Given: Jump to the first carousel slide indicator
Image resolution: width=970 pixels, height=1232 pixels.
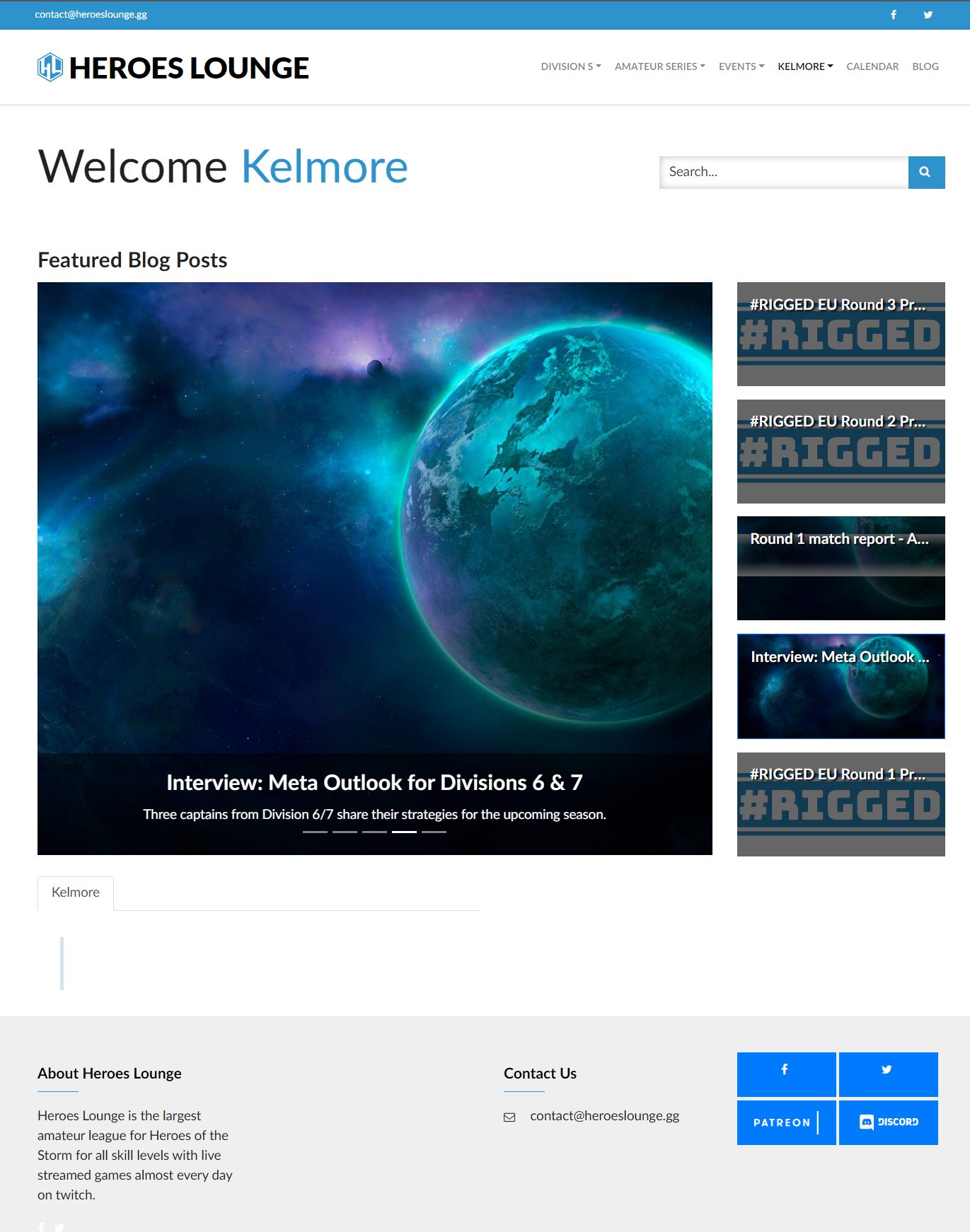Looking at the screenshot, I should pyautogui.click(x=315, y=832).
